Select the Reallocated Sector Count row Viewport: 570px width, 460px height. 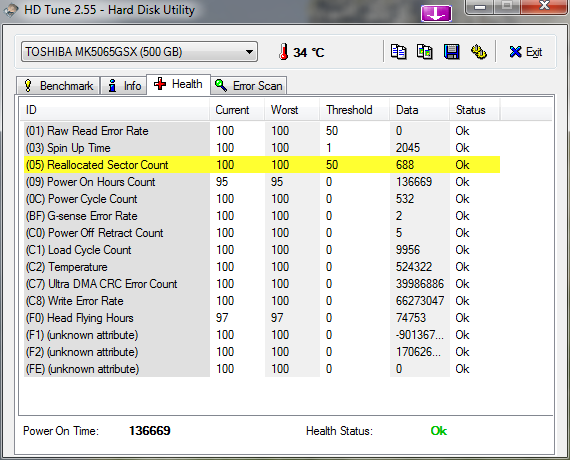click(262, 165)
